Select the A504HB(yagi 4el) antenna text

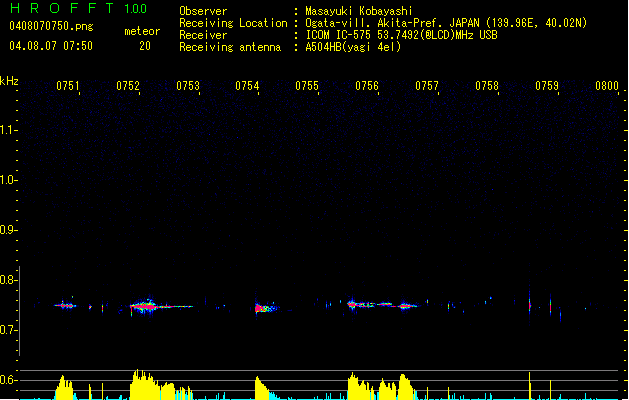[353, 47]
